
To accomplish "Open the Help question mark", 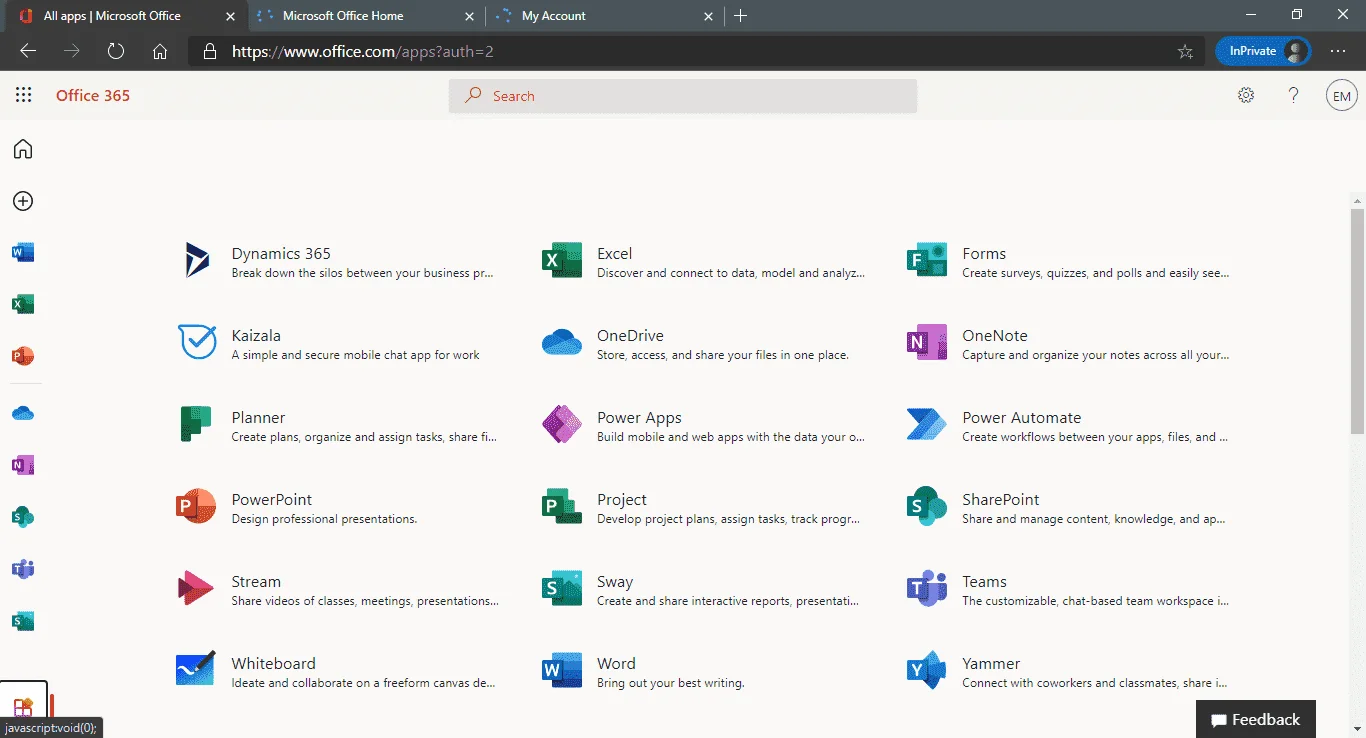I will click(x=1294, y=95).
